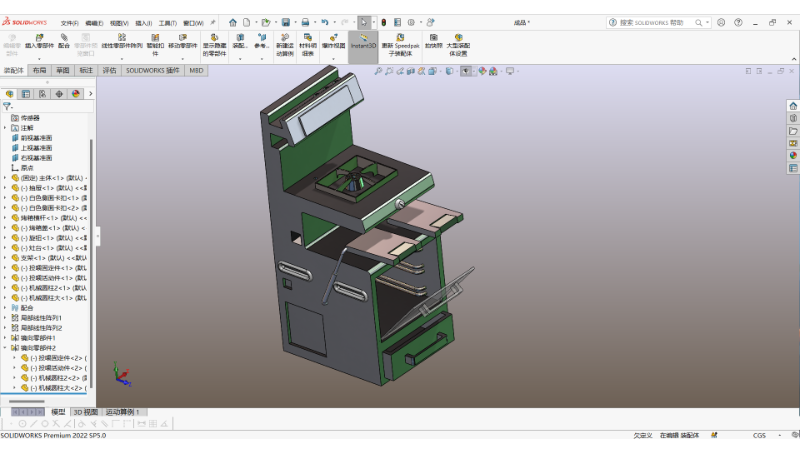Open the dropdown arrow under 插入零部件
Viewport: 800px width, 453px height.
tap(39, 59)
